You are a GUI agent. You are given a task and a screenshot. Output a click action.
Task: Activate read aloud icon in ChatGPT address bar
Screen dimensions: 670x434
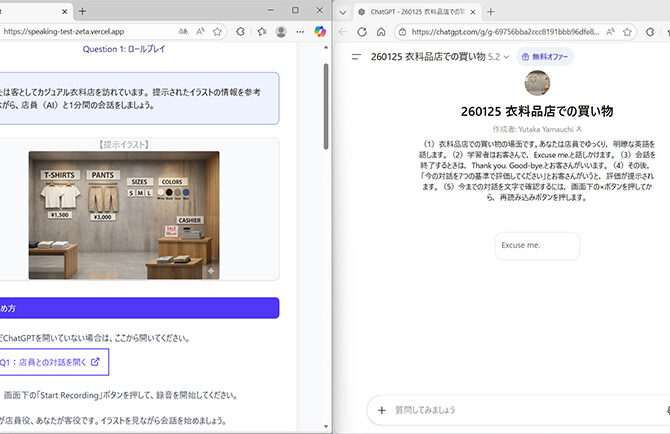coord(610,32)
